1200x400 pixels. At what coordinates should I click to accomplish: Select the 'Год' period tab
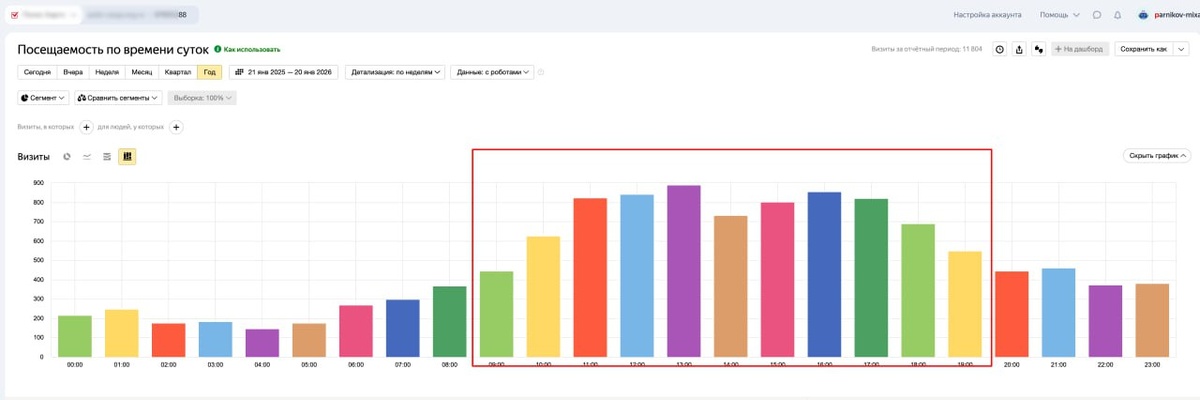209,72
